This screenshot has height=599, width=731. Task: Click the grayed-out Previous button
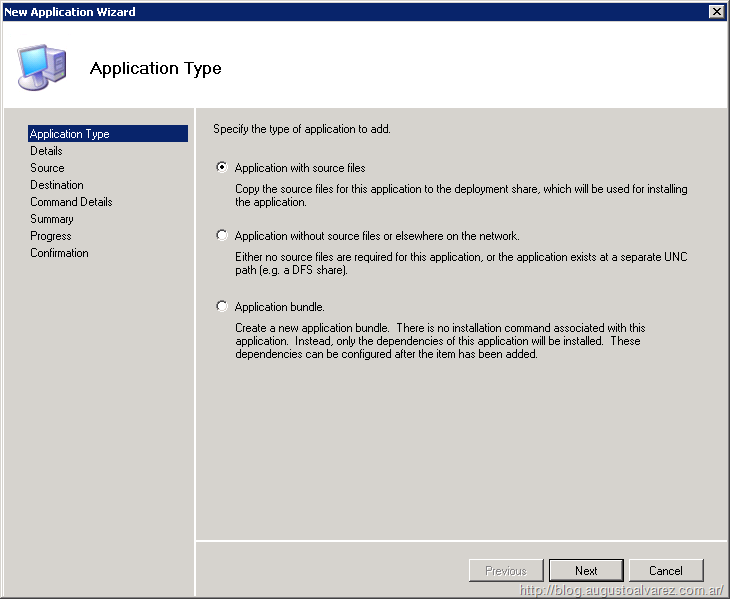(506, 571)
